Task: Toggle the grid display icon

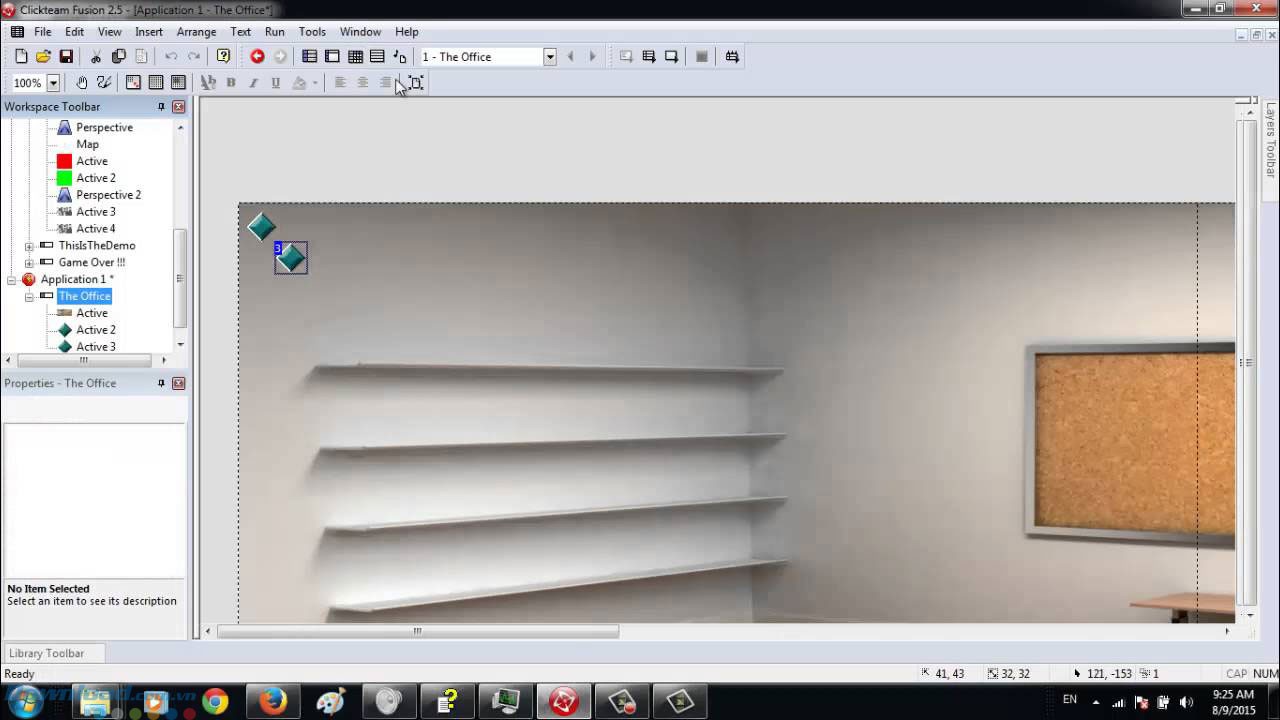Action: [x=155, y=82]
